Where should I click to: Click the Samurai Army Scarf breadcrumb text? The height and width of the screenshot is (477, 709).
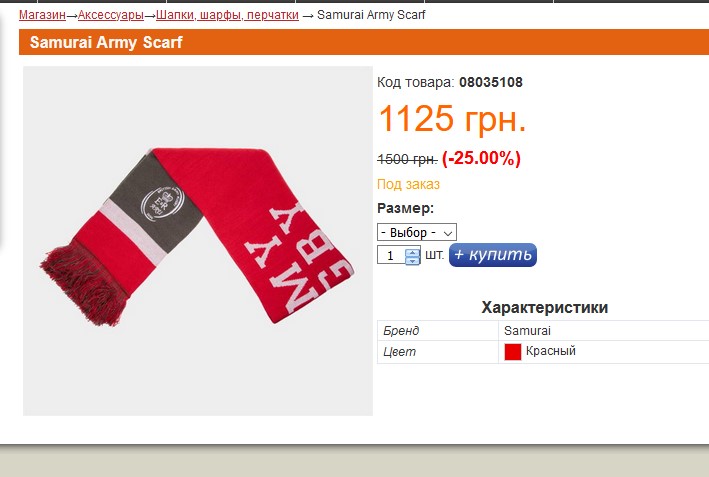tap(371, 15)
